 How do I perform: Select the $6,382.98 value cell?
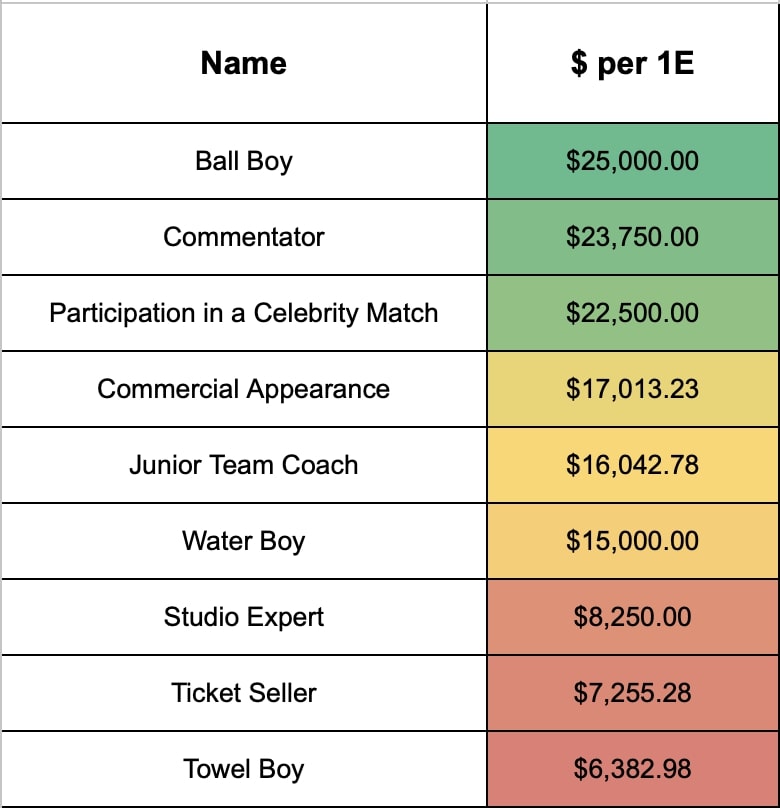(633, 769)
